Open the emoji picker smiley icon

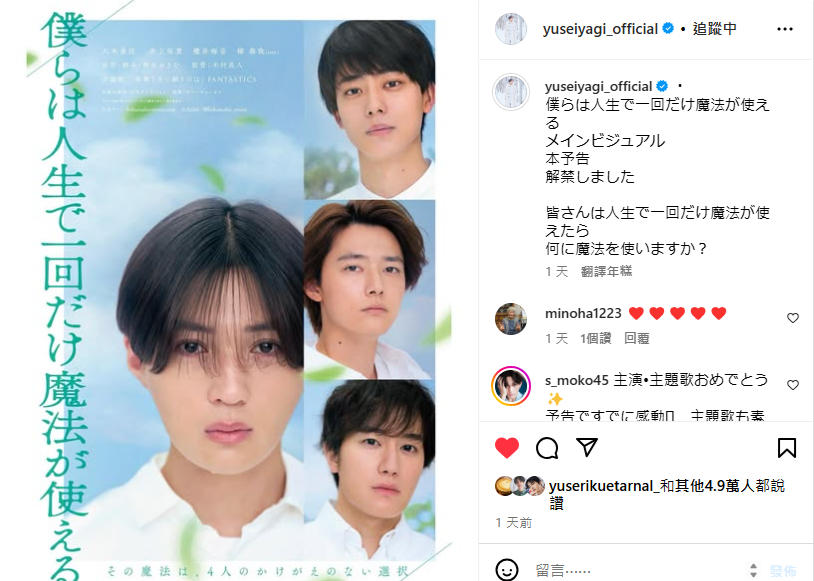(506, 570)
